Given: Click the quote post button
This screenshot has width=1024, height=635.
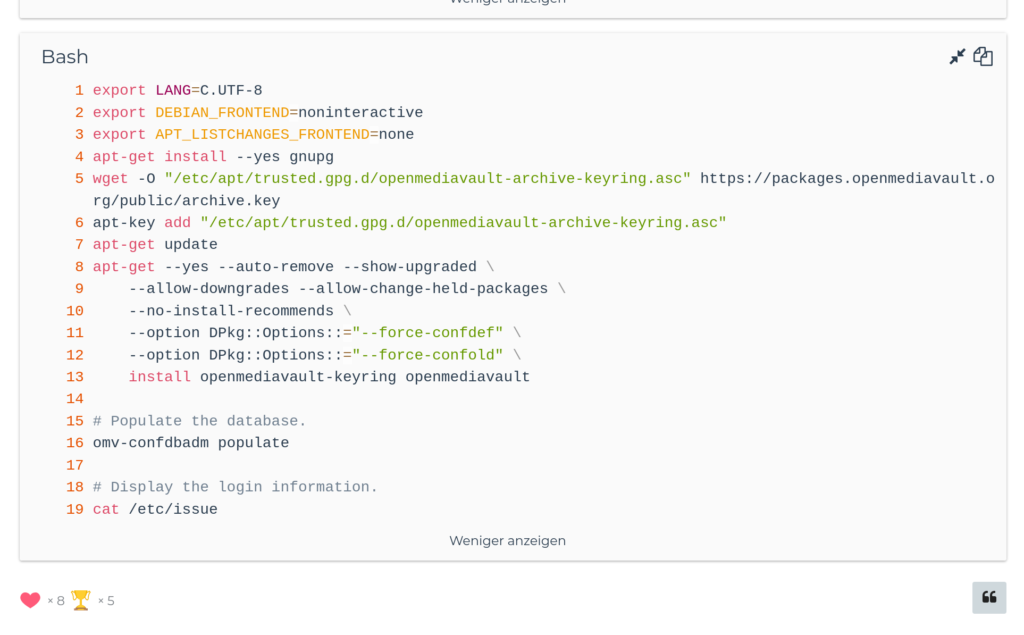Looking at the screenshot, I should tap(989, 598).
